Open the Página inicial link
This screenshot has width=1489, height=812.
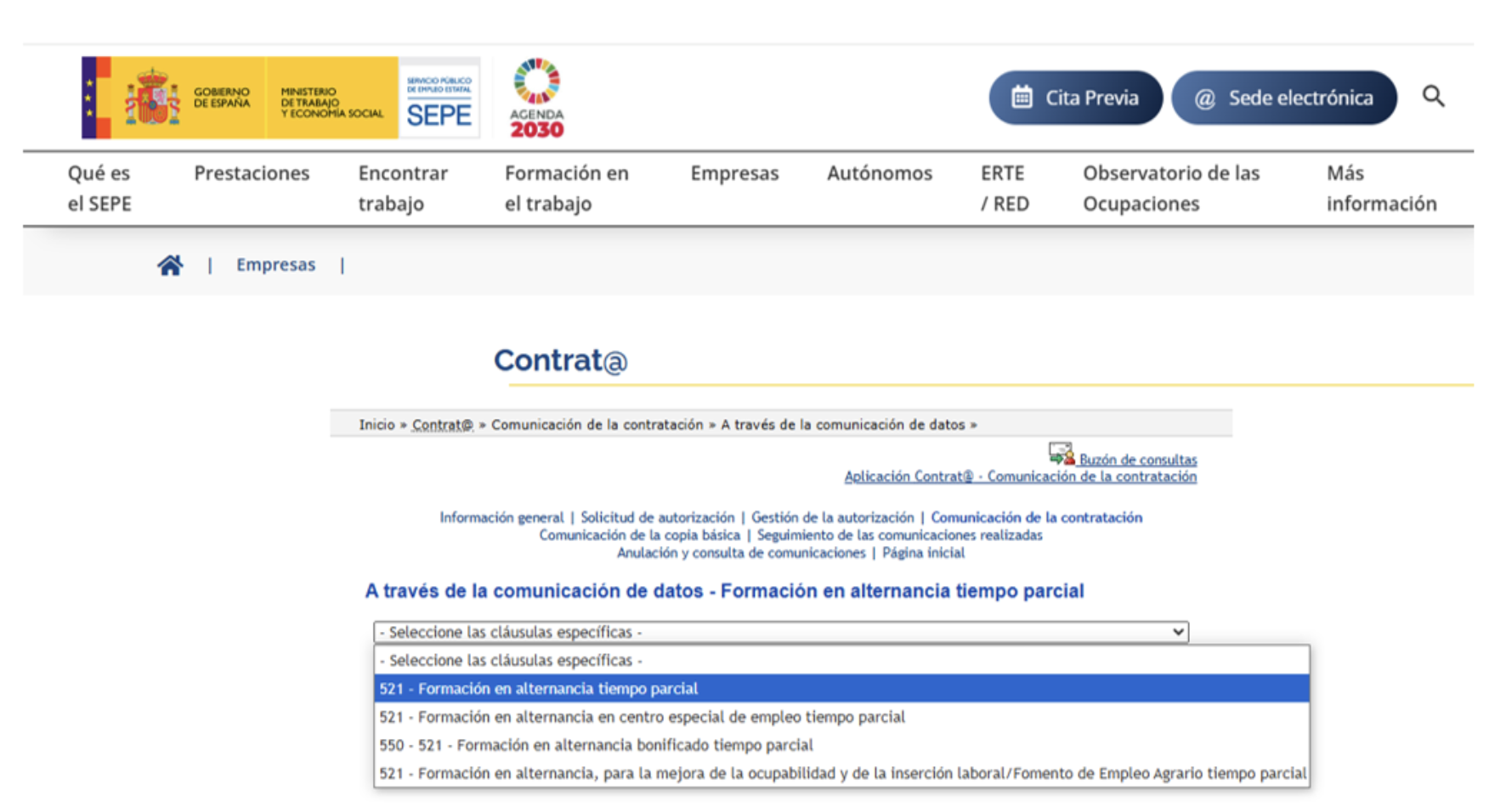(923, 553)
